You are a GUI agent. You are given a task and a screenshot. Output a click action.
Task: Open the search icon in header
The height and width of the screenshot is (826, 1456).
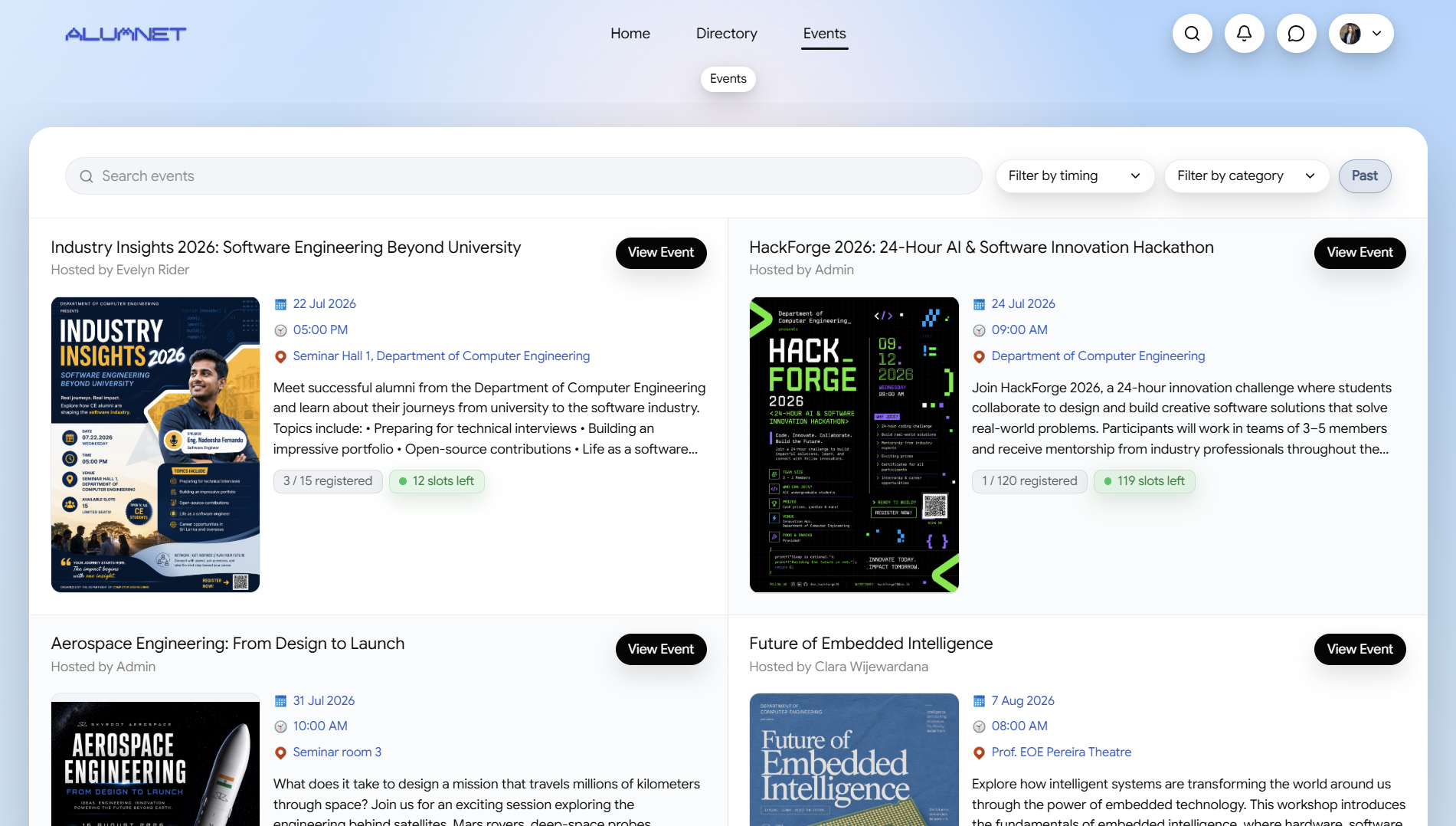click(1192, 34)
